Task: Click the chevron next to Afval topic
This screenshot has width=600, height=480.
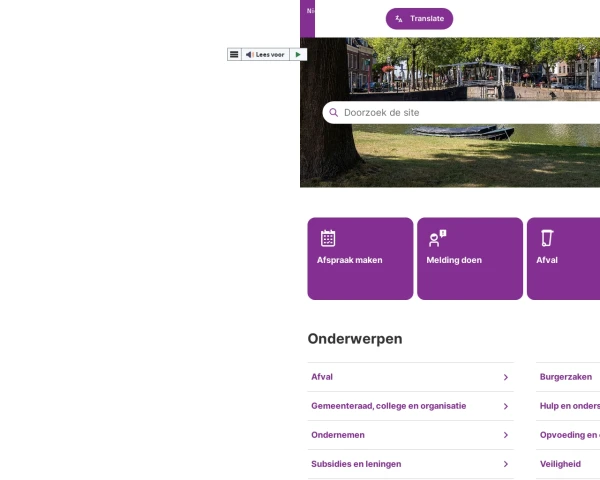Action: 506,377
